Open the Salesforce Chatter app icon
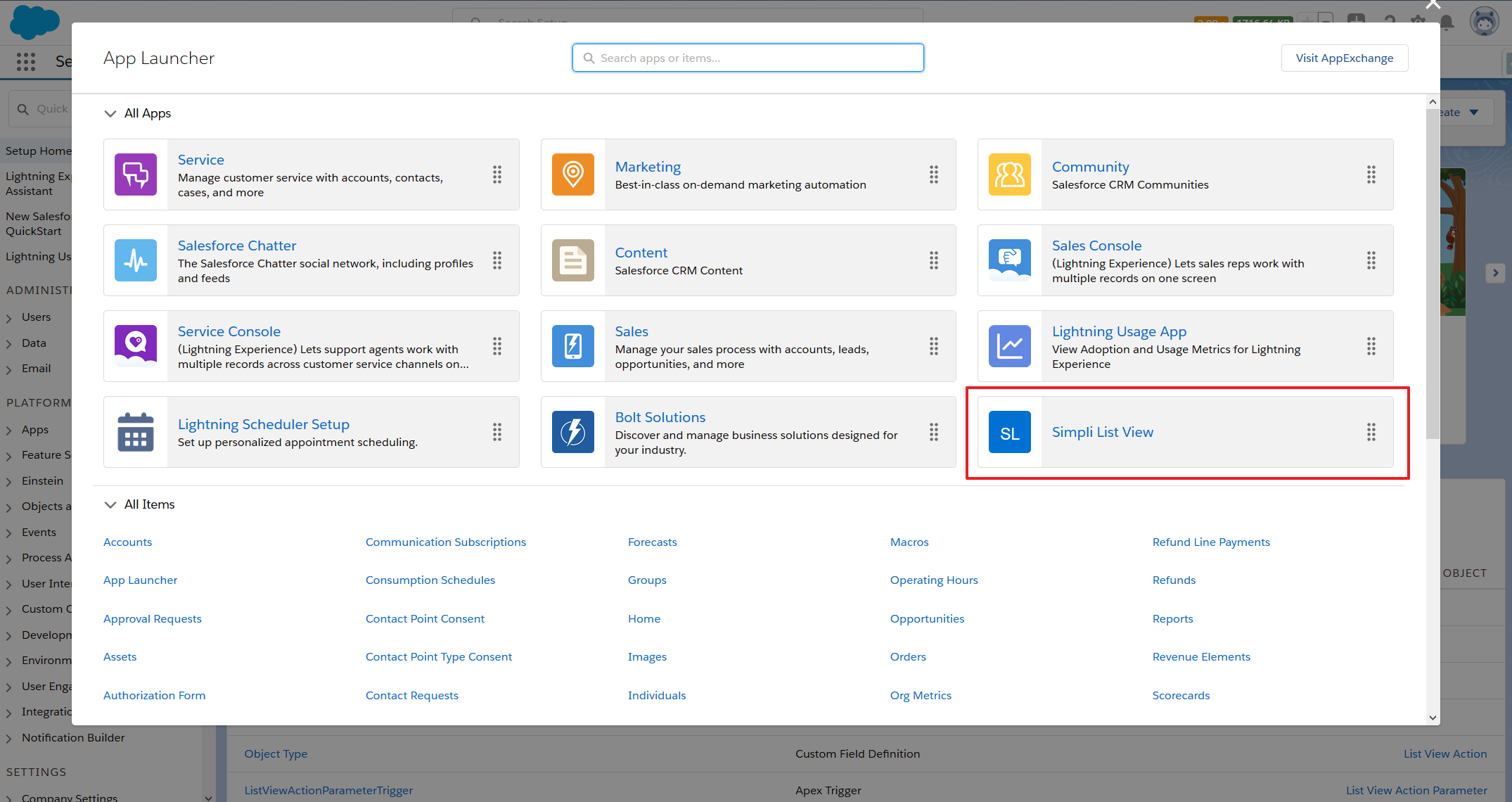This screenshot has height=802, width=1512. (x=136, y=260)
